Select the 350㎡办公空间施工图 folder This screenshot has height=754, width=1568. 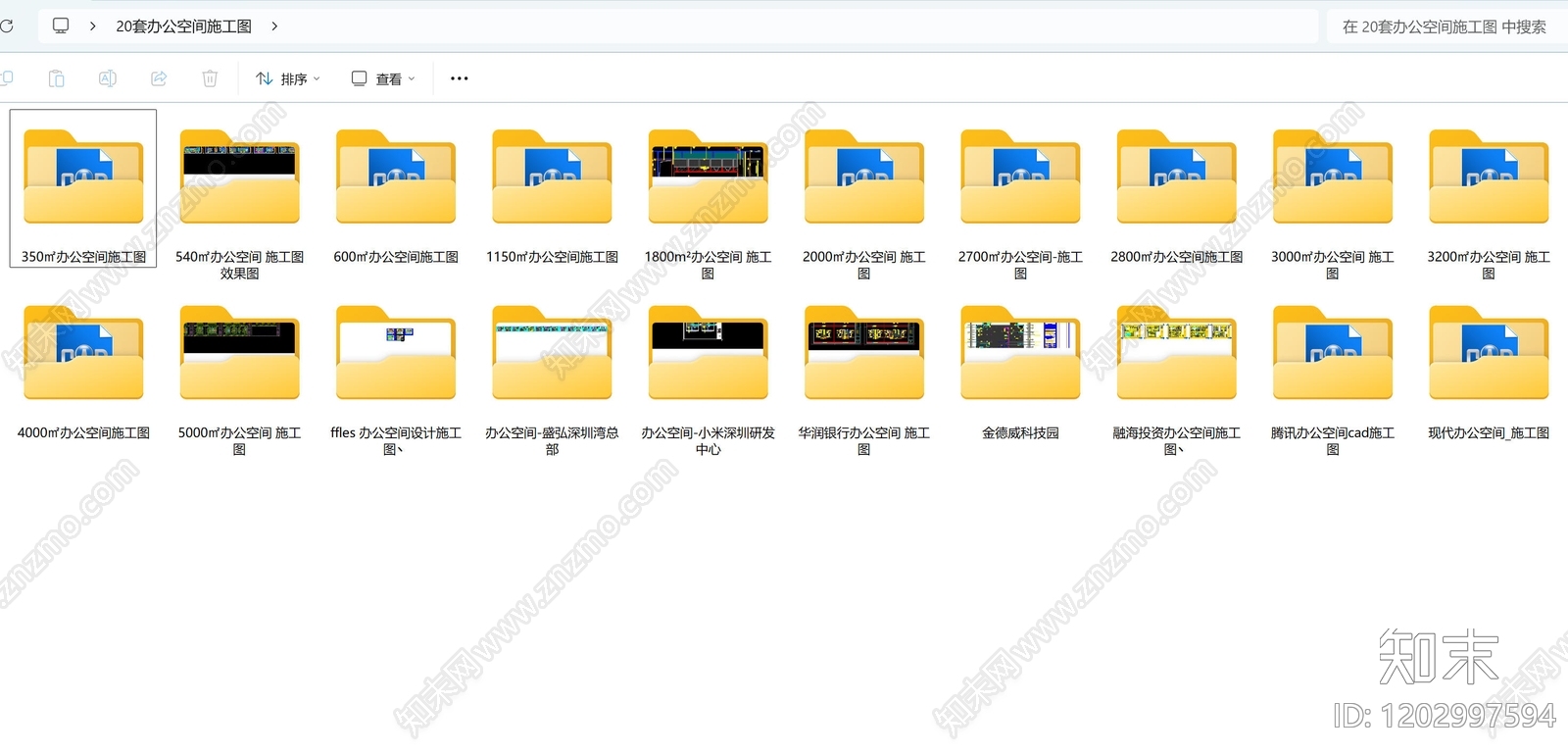(83, 188)
